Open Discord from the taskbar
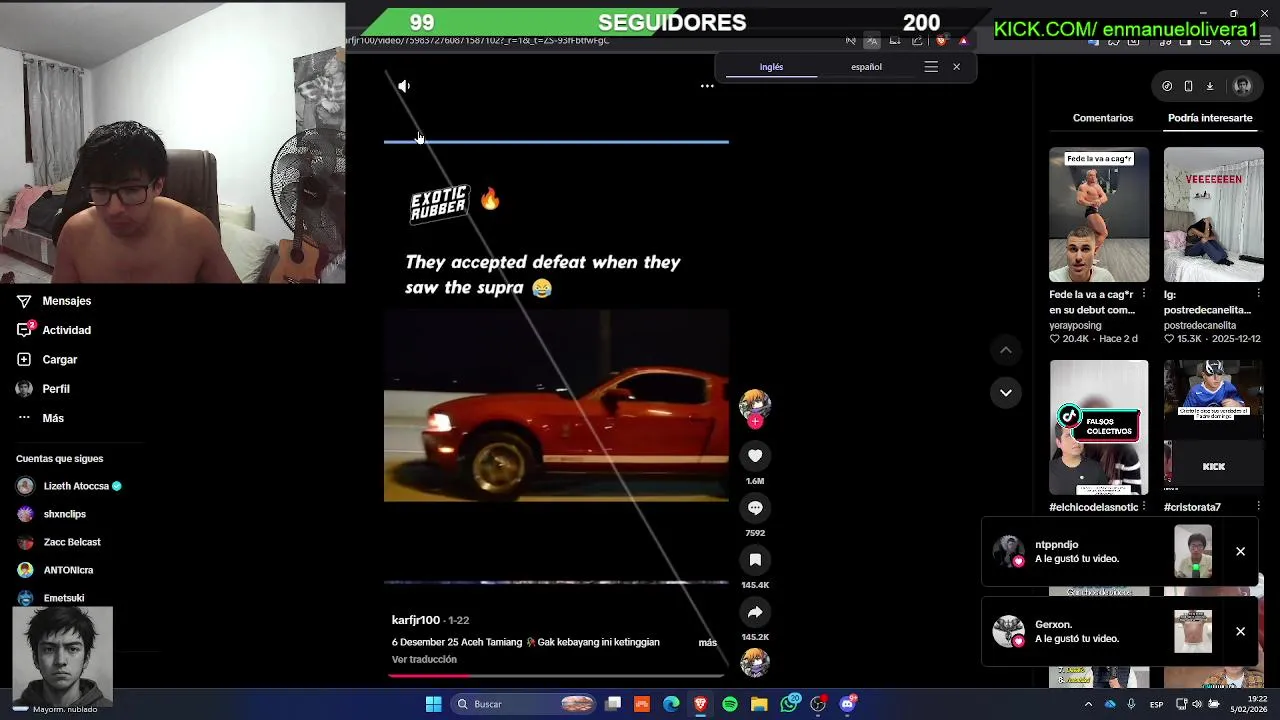The height and width of the screenshot is (720, 1280). pyautogui.click(x=848, y=704)
